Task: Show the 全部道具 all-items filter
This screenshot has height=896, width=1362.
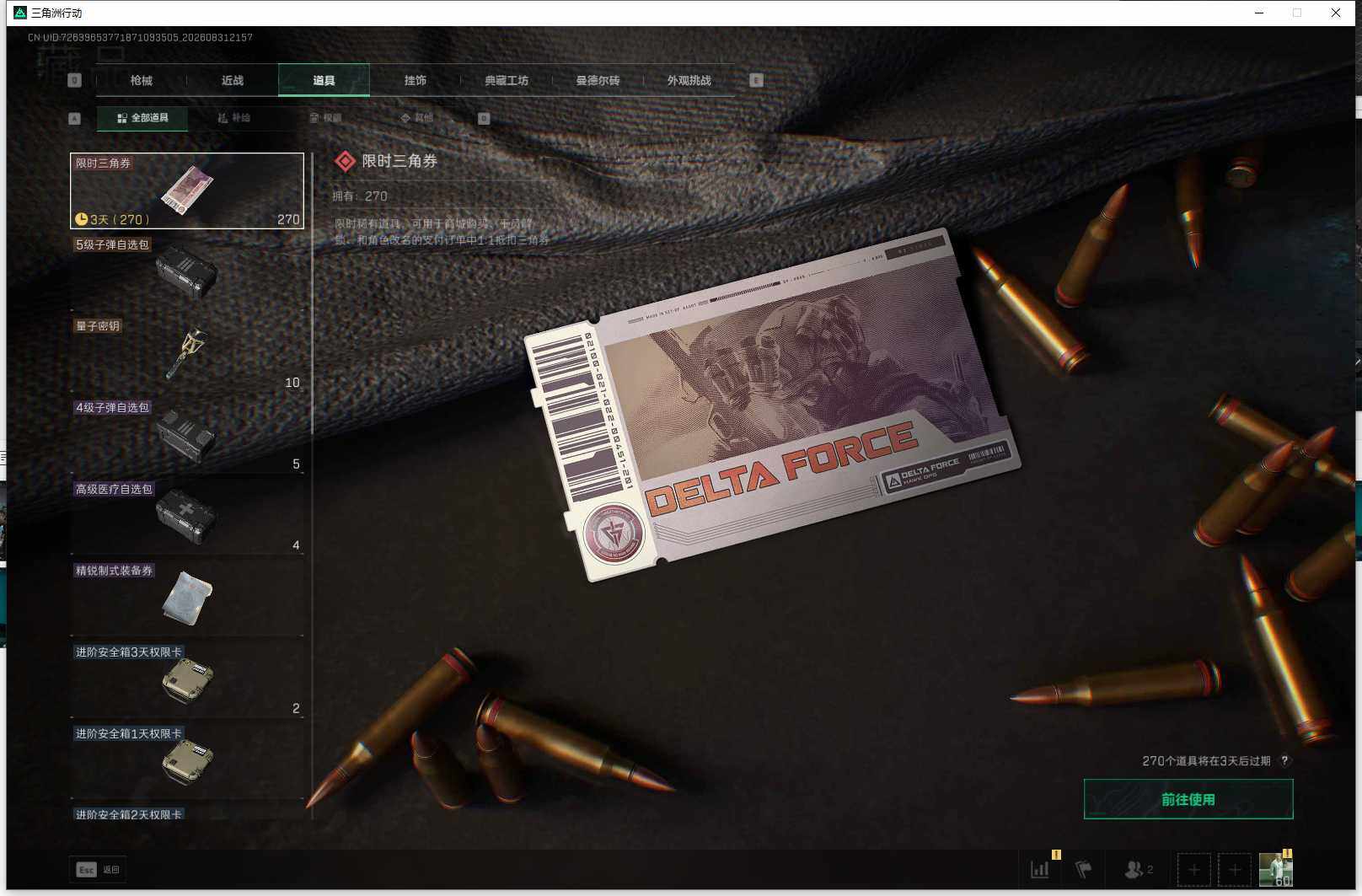Action: (x=142, y=118)
